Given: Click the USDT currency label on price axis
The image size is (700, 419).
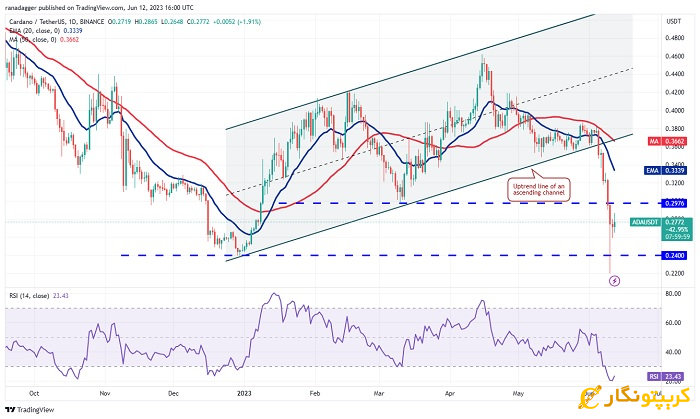Looking at the screenshot, I should [x=673, y=21].
